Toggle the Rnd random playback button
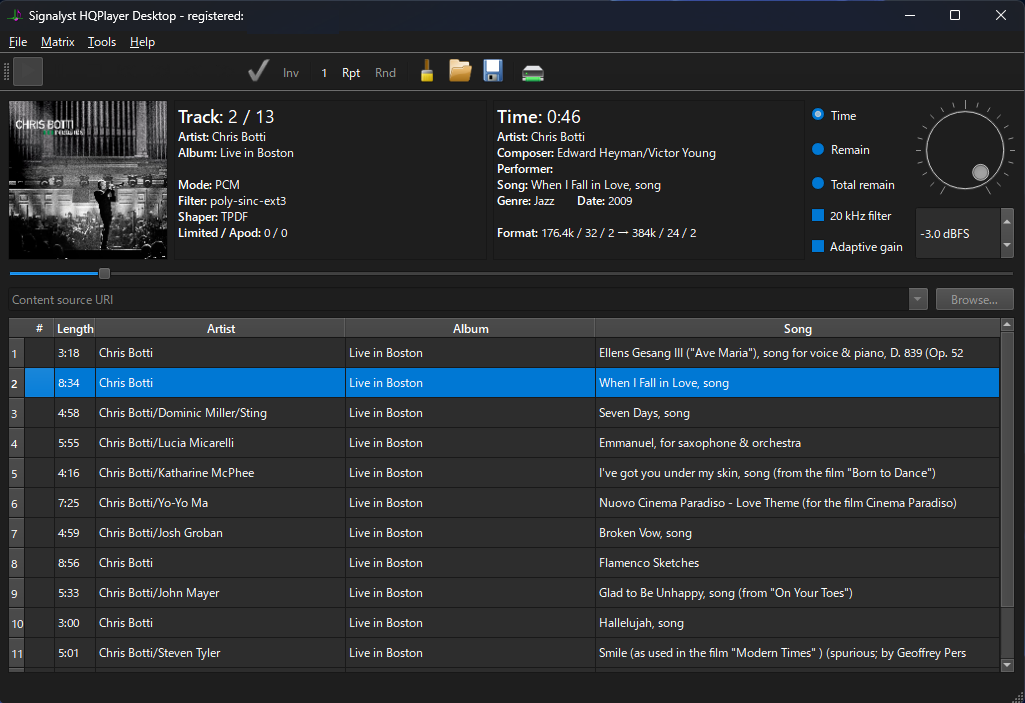The width and height of the screenshot is (1025, 703). coord(385,73)
